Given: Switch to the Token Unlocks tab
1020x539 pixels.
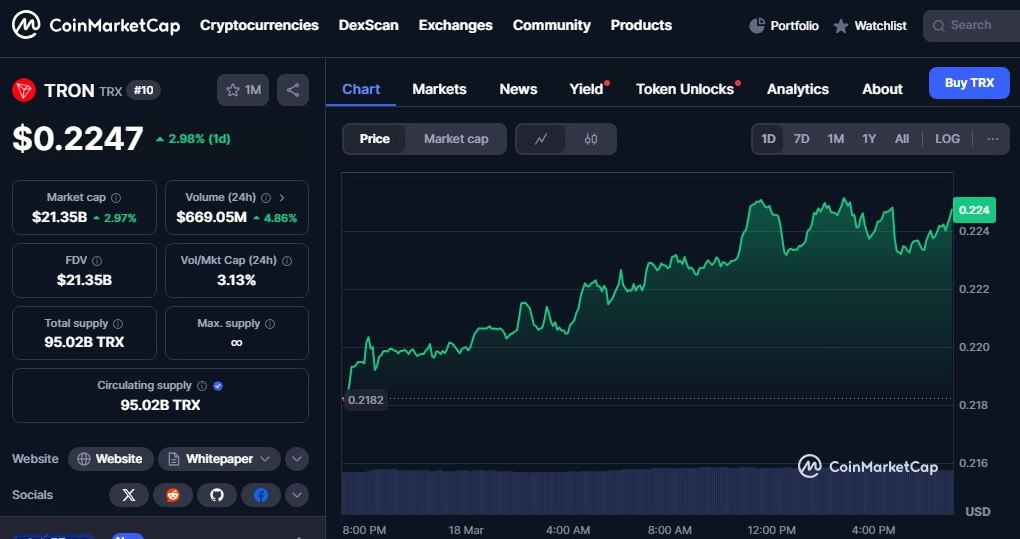Looking at the screenshot, I should pos(684,89).
